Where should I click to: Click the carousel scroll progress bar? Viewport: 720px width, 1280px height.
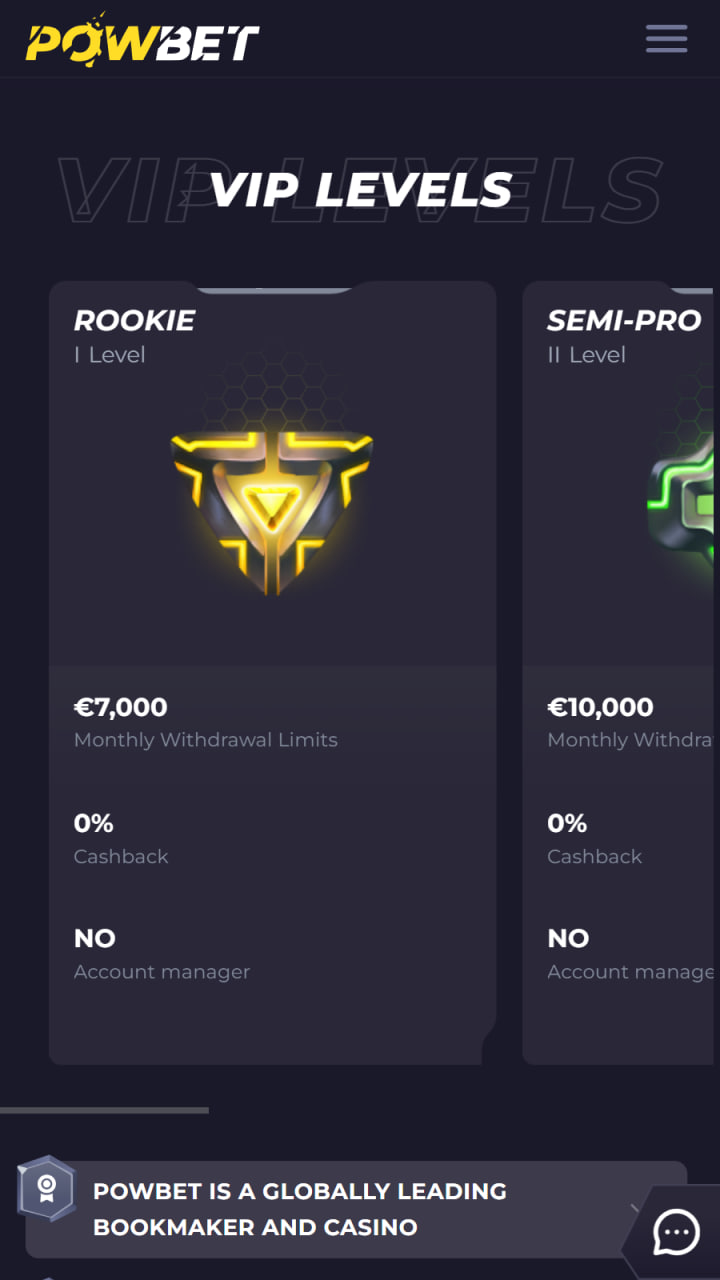[x=104, y=1110]
